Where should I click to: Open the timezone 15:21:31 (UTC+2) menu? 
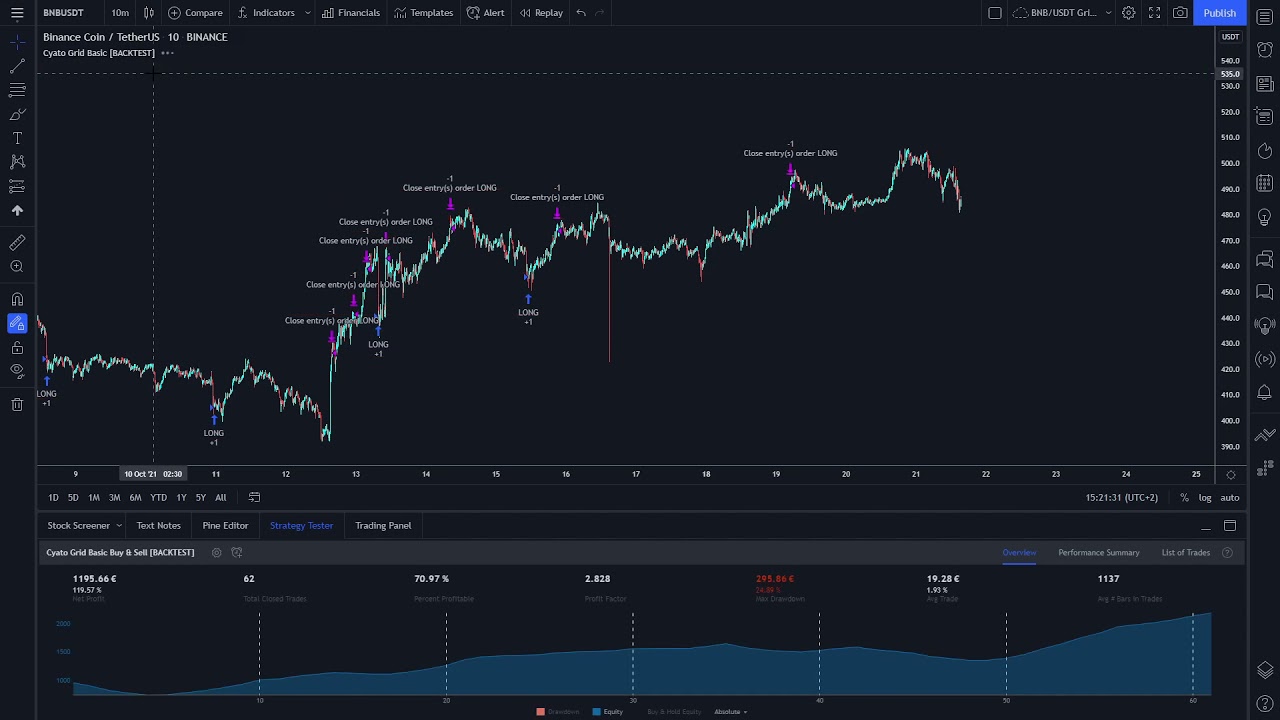tap(1121, 497)
